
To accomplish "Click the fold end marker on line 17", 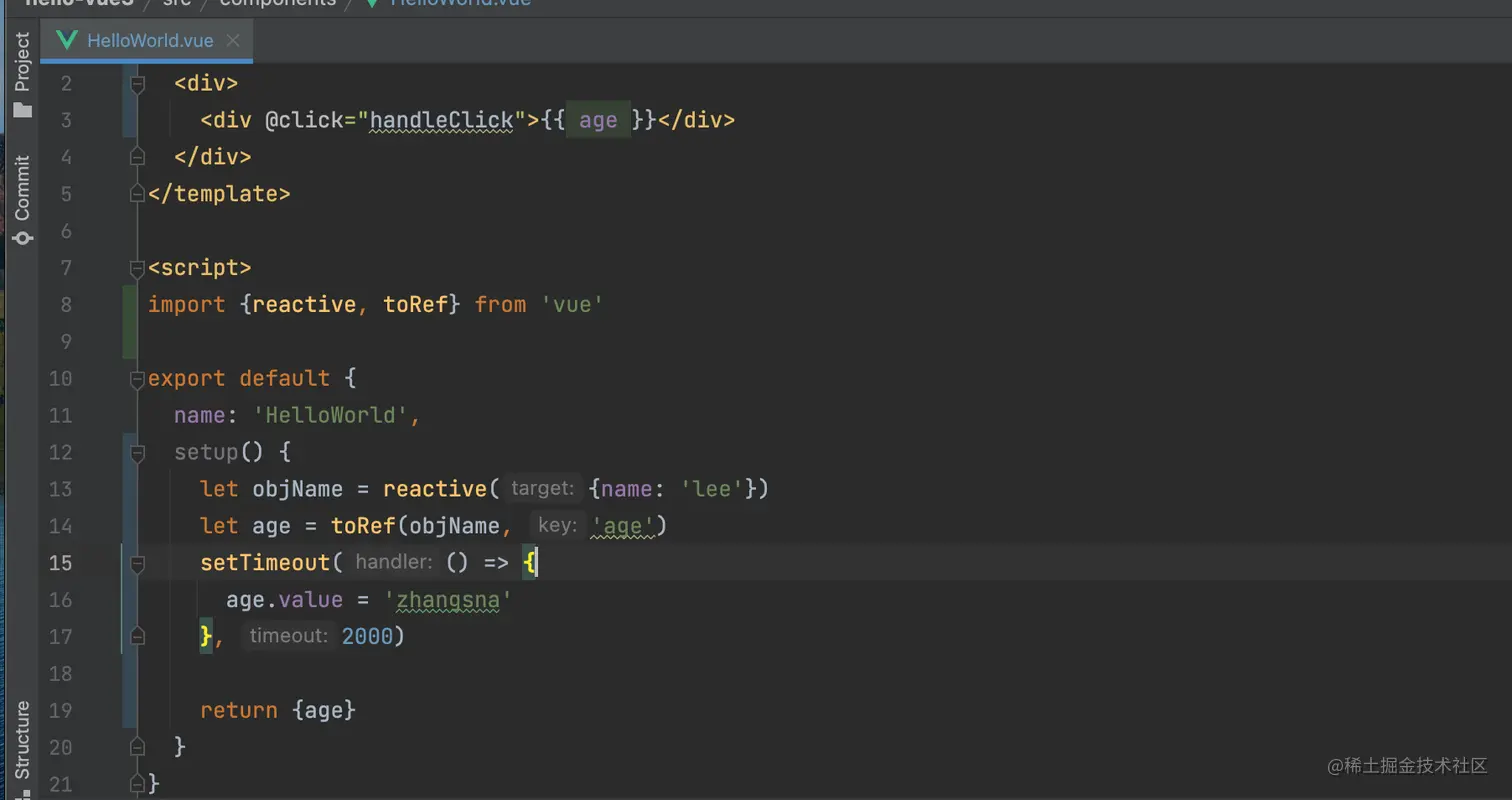I will (x=138, y=637).
